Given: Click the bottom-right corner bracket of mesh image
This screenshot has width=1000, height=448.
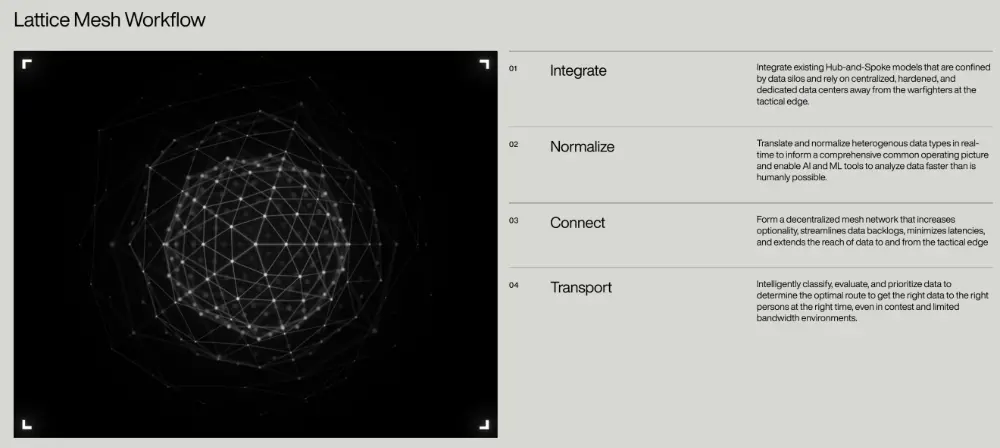Looking at the screenshot, I should point(484,423).
